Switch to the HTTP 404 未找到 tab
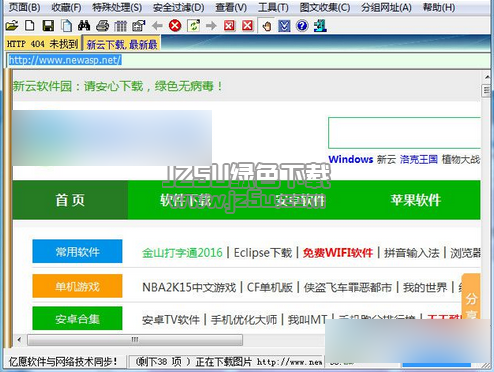Viewport: 494px width, 372px height. (43, 44)
